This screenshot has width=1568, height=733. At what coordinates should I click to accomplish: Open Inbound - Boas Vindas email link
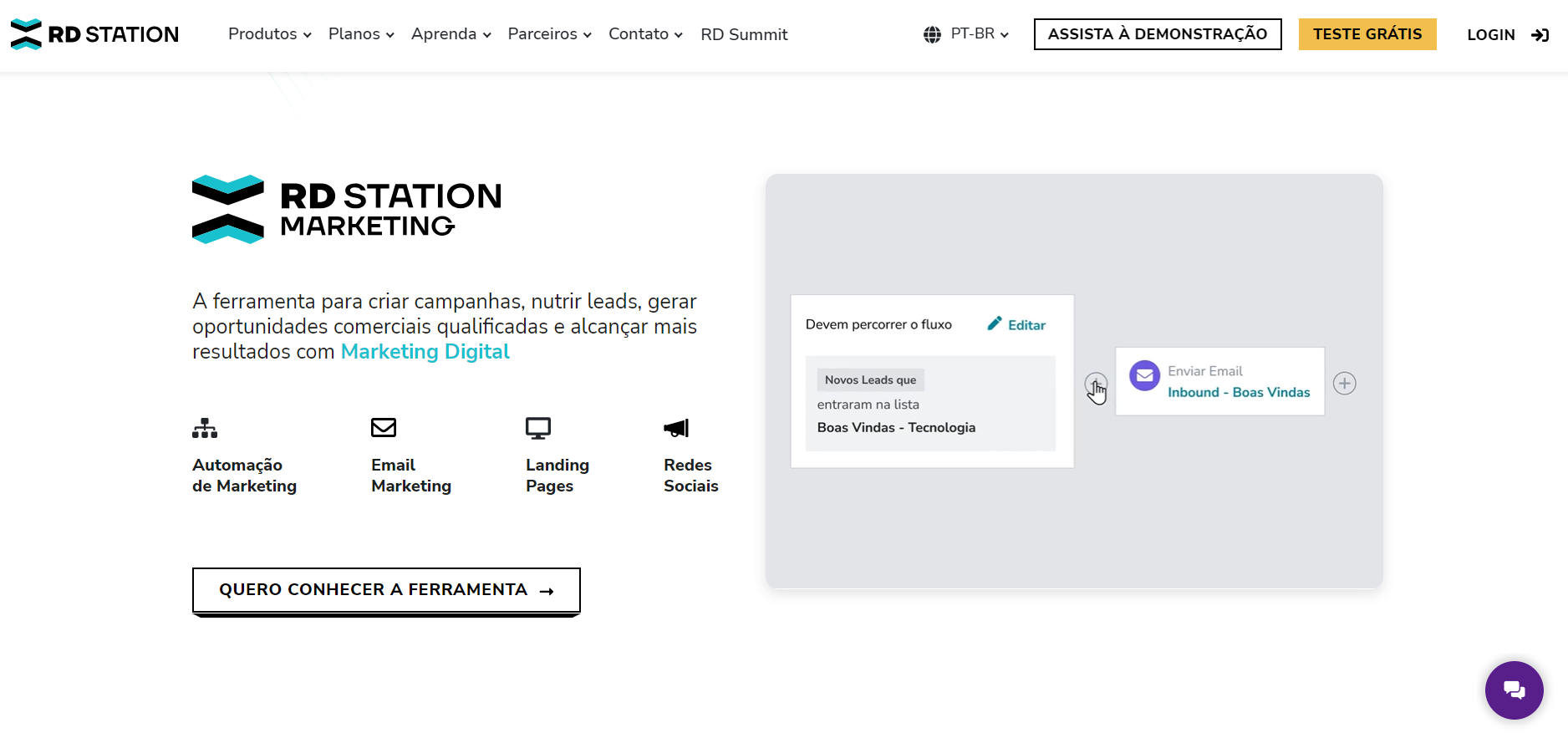[x=1239, y=392]
